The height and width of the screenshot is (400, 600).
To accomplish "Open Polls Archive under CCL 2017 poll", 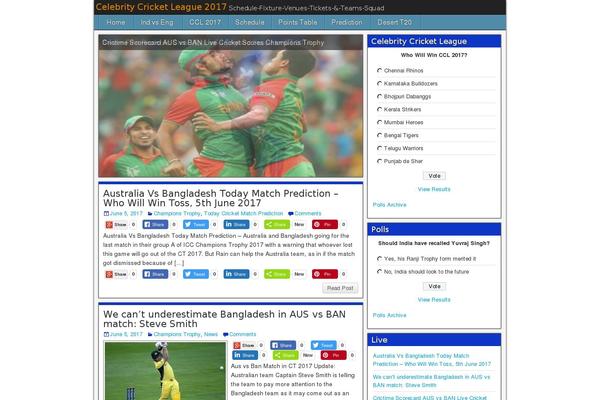I will point(390,205).
